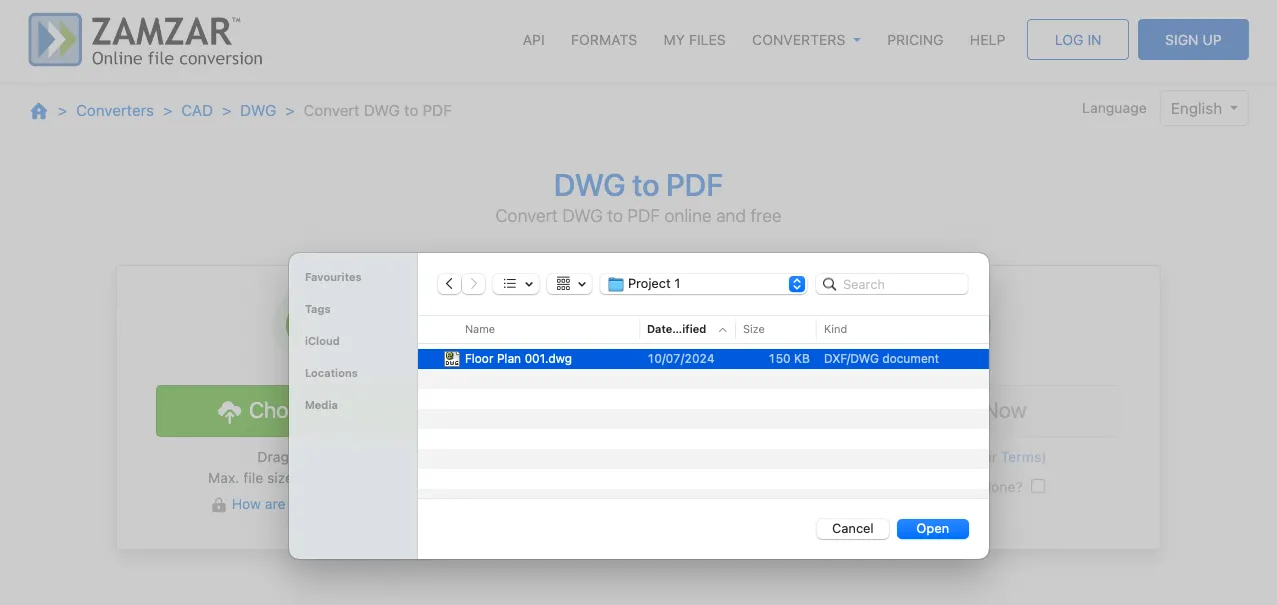Click Converters breadcrumb link
The width and height of the screenshot is (1277, 605).
pos(115,111)
